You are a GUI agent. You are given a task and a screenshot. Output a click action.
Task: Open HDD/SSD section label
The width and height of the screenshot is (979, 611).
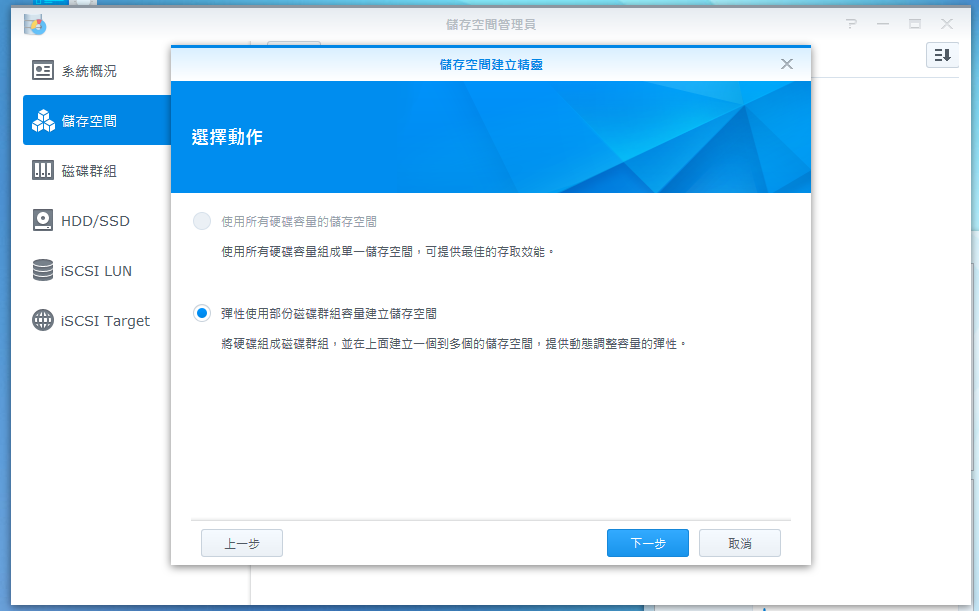96,221
